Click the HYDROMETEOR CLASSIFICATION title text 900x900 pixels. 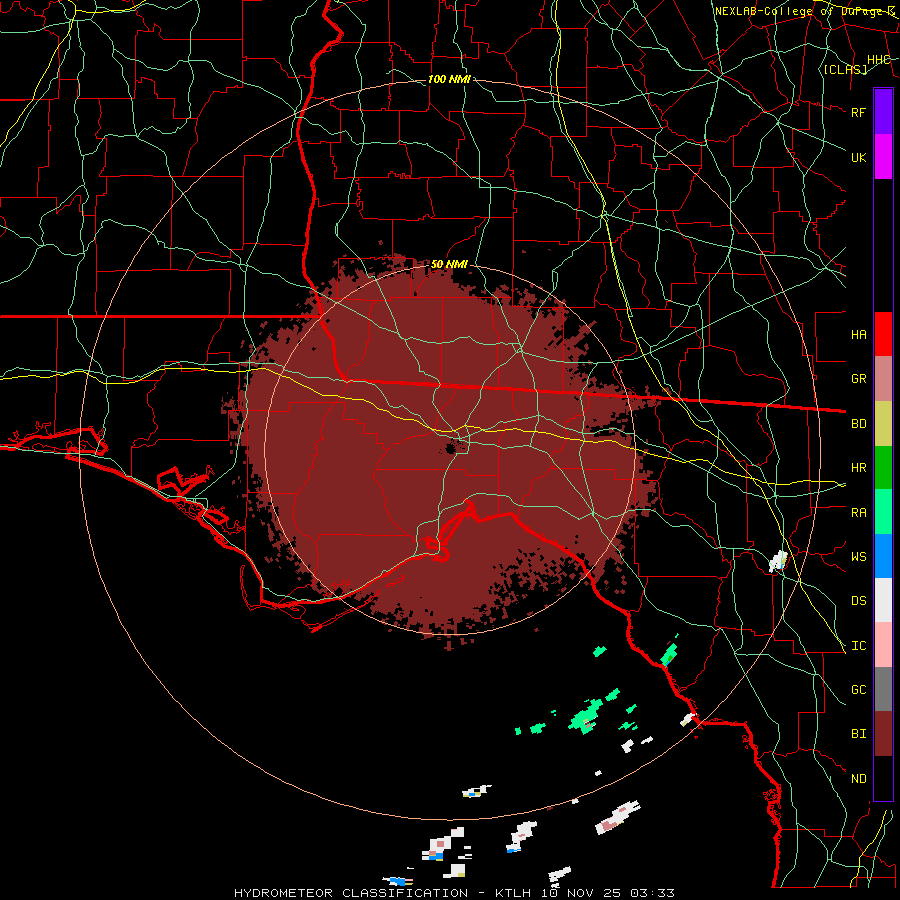coord(351,893)
